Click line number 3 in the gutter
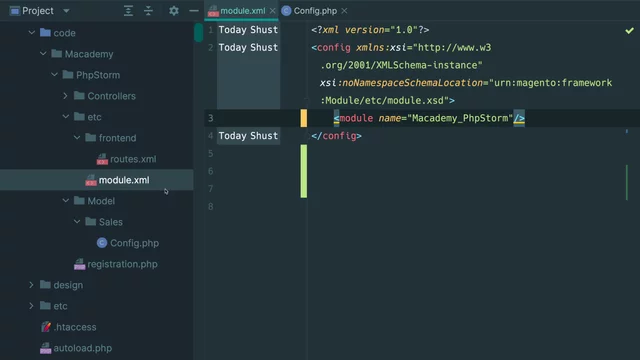 [x=211, y=118]
